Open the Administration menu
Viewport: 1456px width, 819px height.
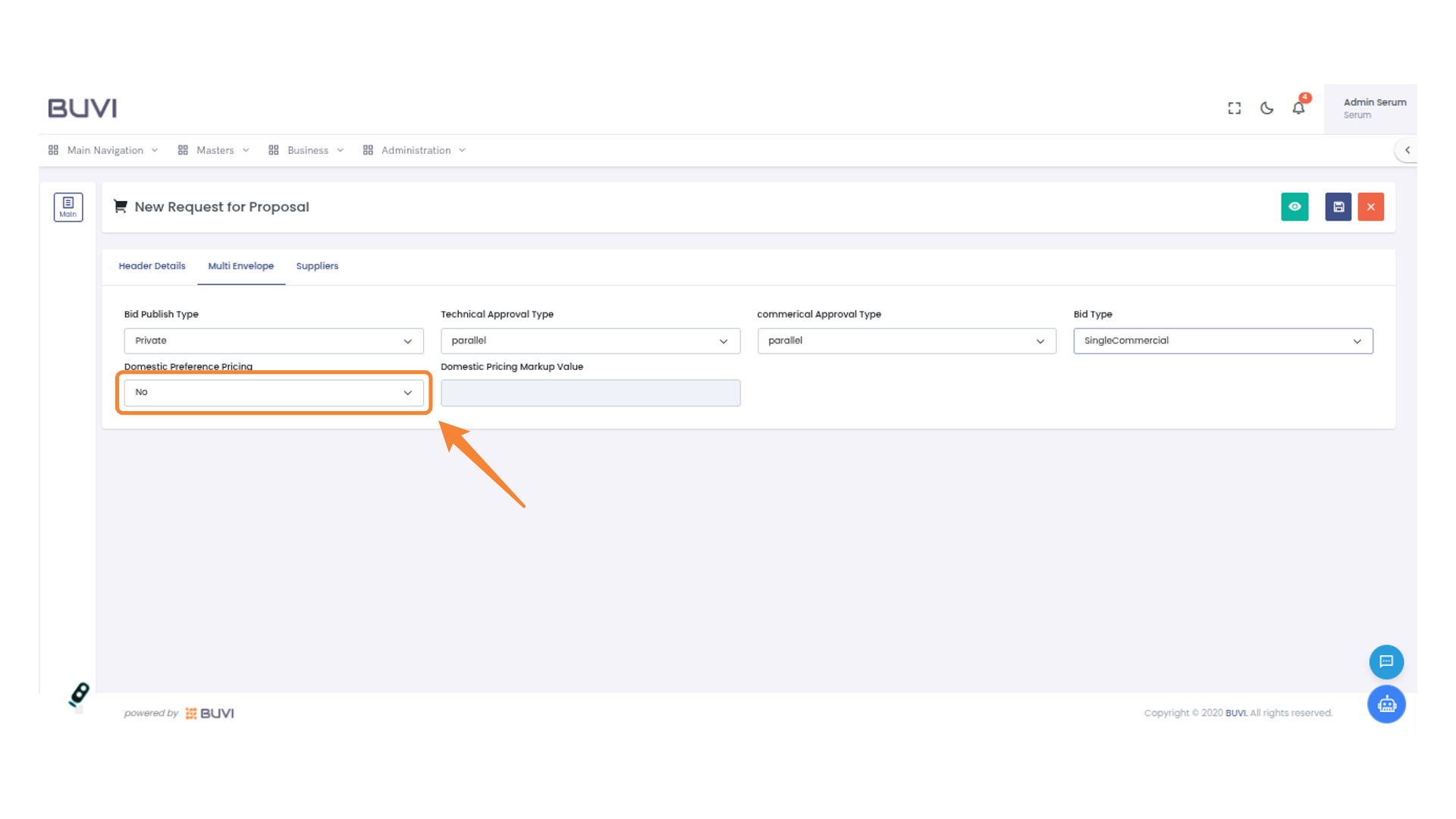(x=415, y=150)
